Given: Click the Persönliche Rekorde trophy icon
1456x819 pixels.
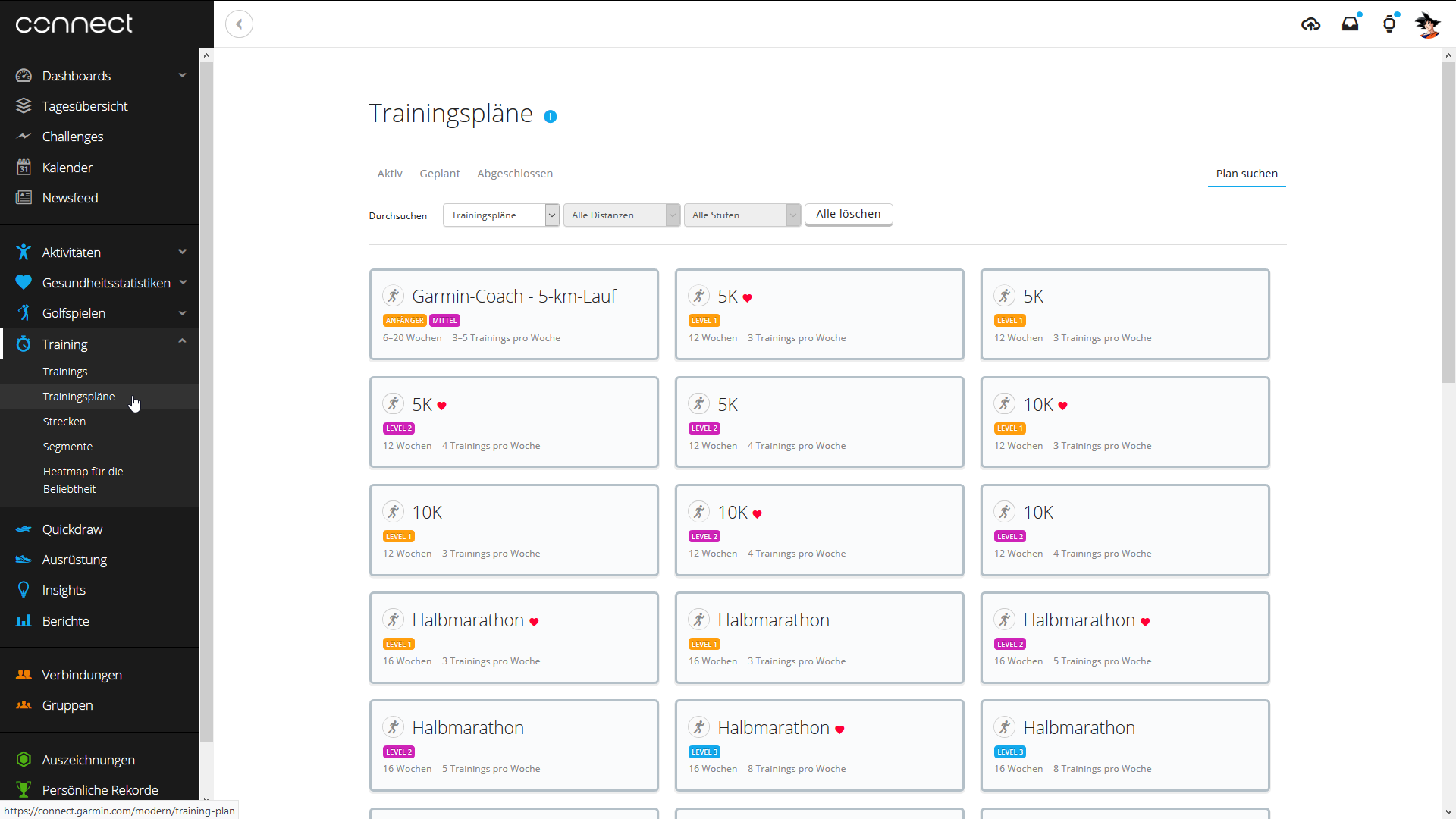Looking at the screenshot, I should [x=24, y=790].
